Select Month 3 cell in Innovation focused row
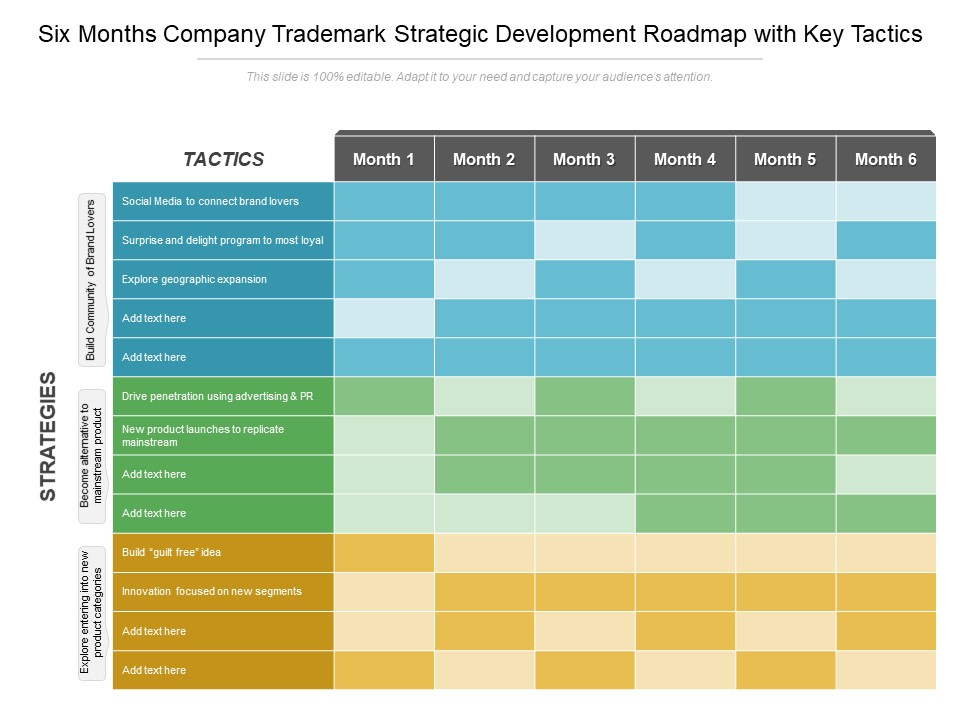Screen dimensions: 960x720 pyautogui.click(x=585, y=591)
